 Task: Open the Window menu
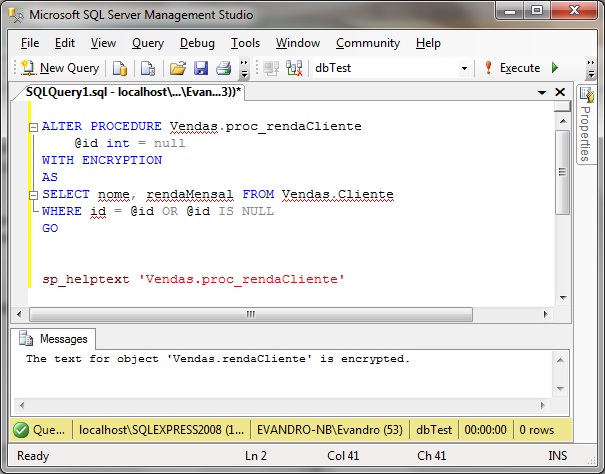click(x=298, y=43)
